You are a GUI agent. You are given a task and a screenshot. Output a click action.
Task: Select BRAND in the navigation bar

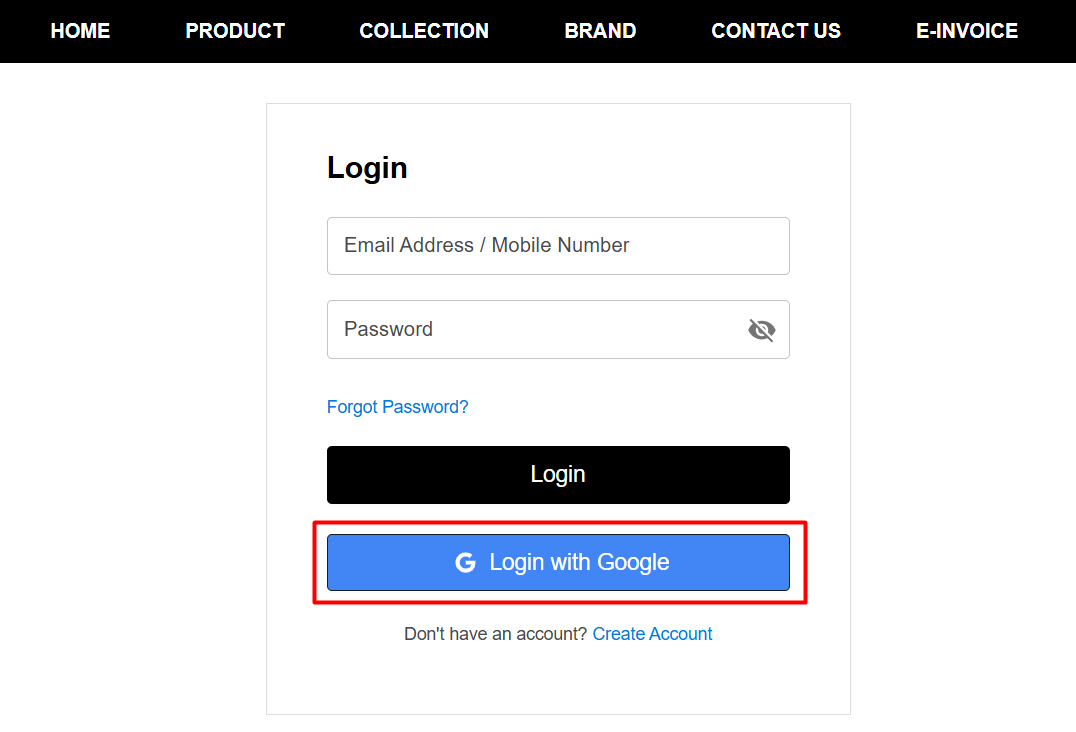600,30
